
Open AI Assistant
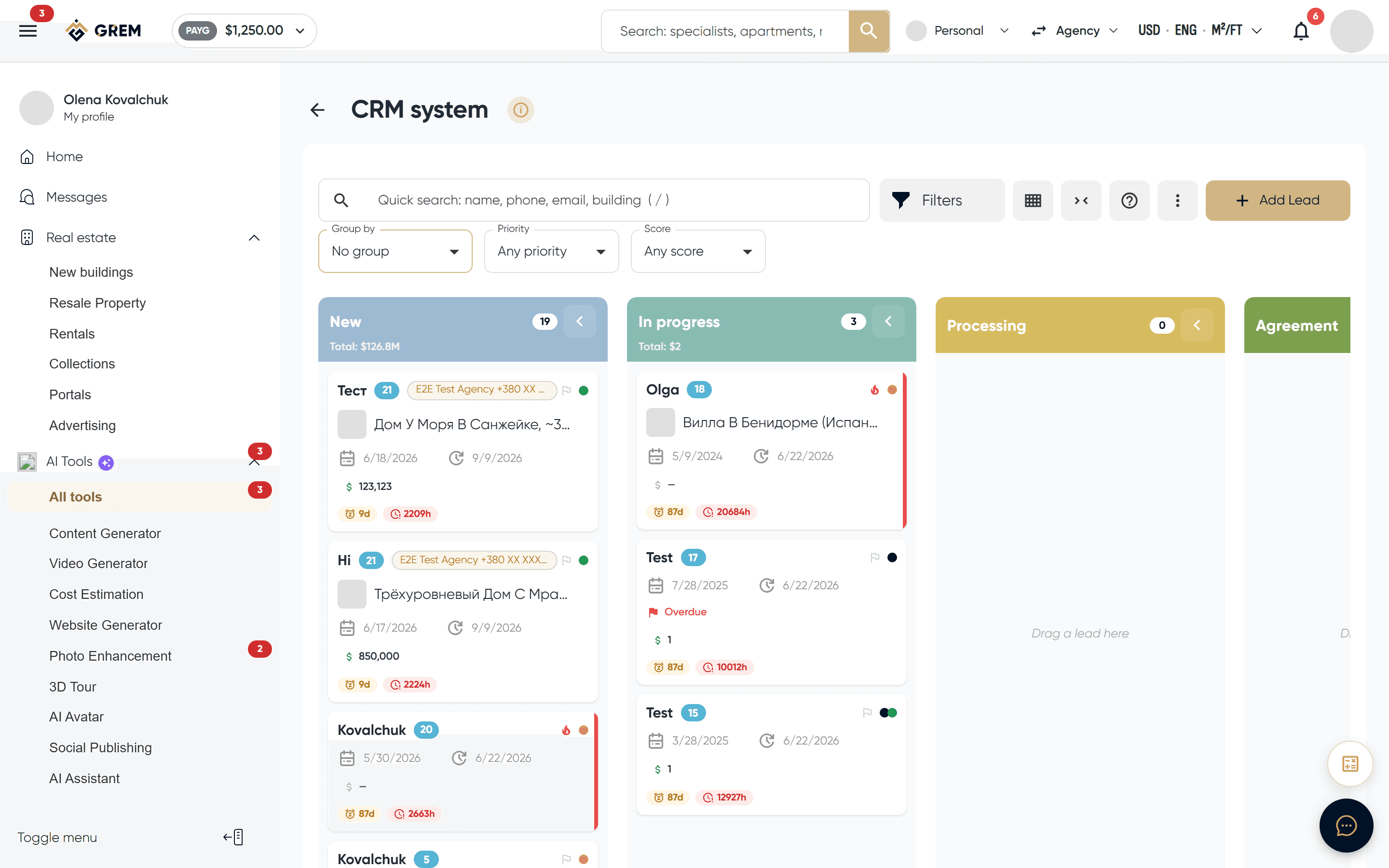tap(84, 778)
